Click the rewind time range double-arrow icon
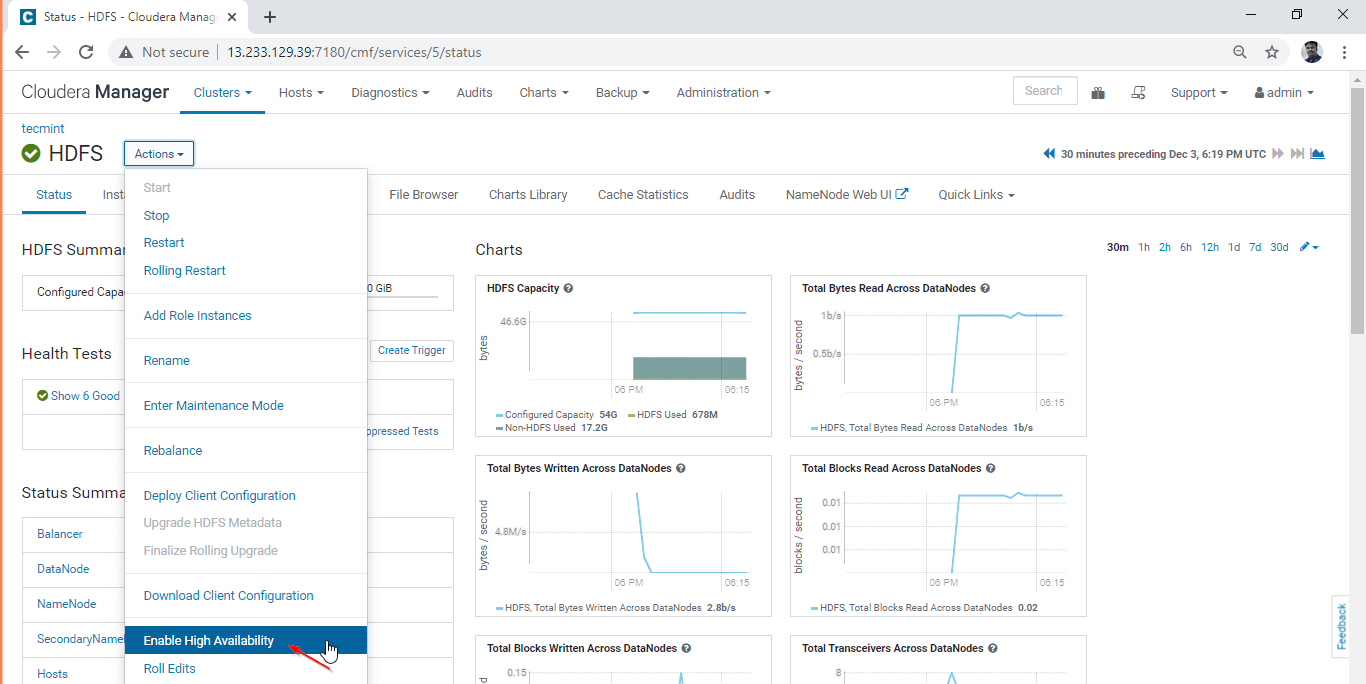 (x=1049, y=154)
